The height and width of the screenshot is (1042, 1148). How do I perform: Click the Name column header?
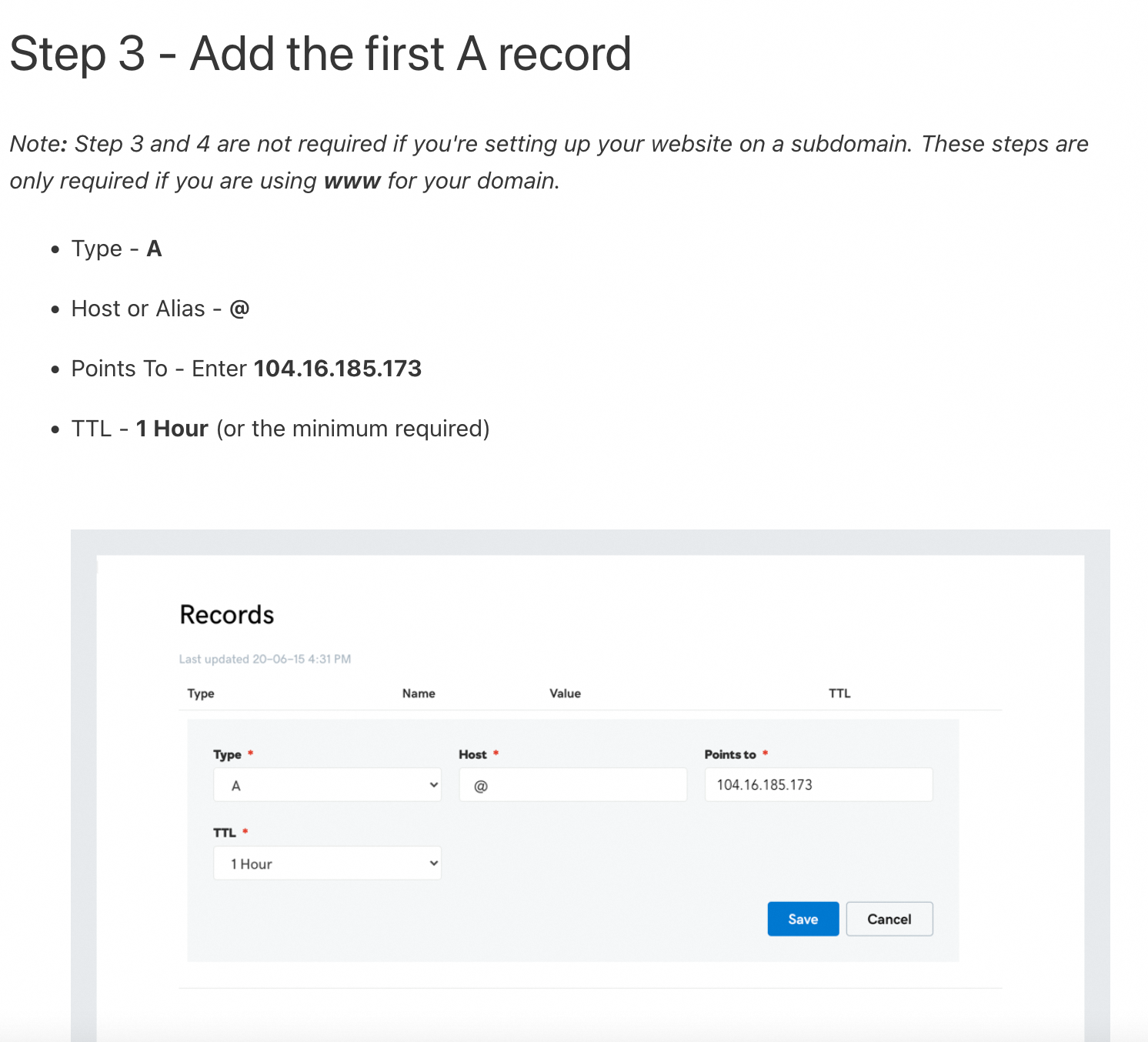coord(419,693)
